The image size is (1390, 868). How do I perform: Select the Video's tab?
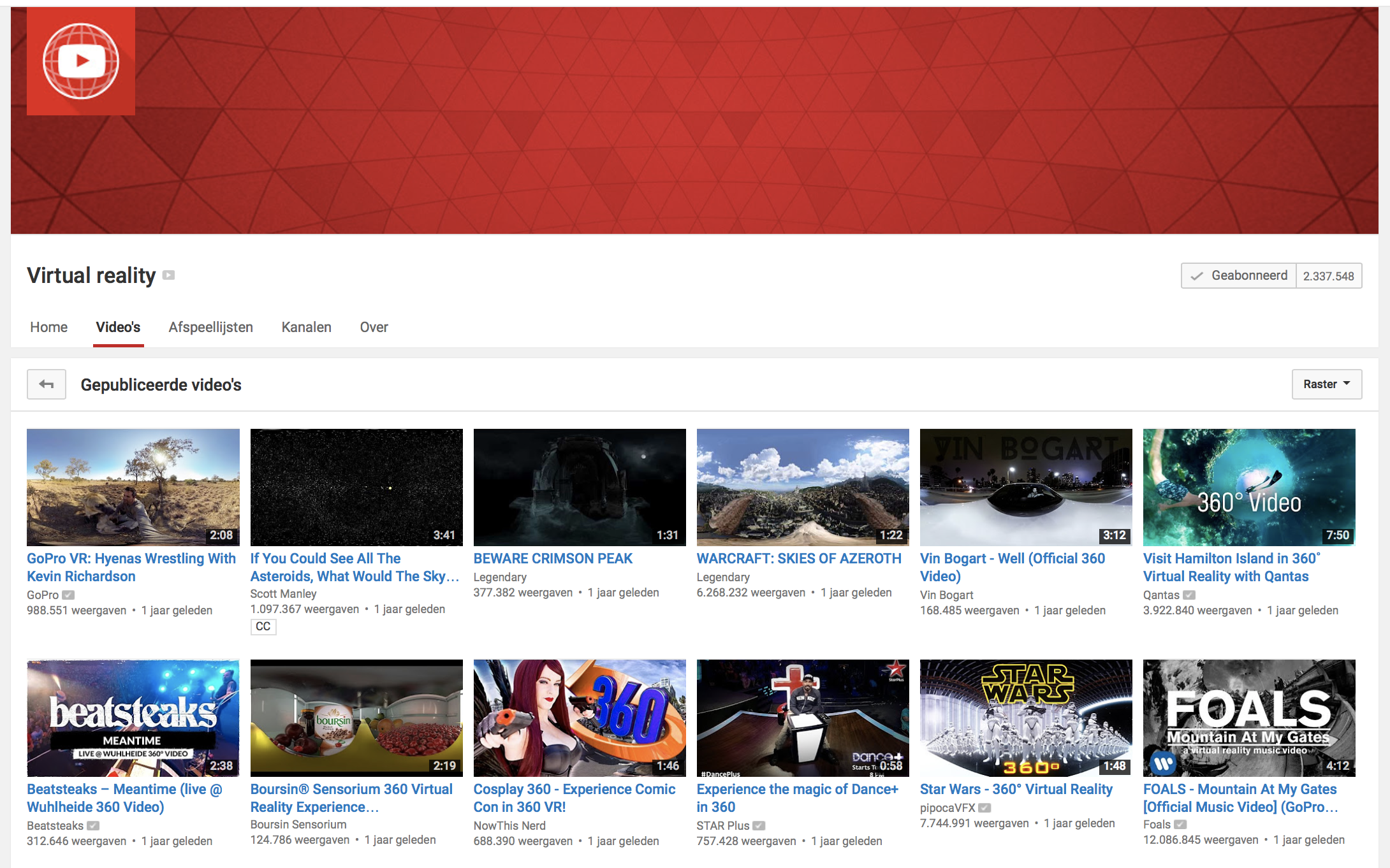[x=118, y=327]
